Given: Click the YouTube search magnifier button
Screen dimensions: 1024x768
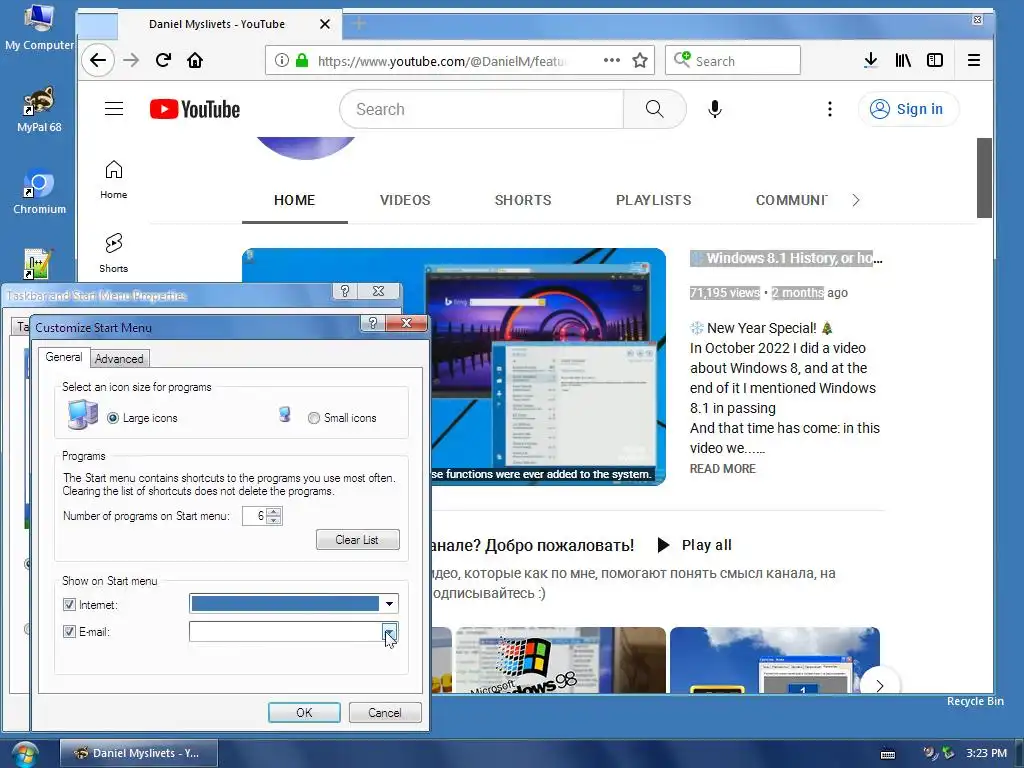Looking at the screenshot, I should coord(654,109).
